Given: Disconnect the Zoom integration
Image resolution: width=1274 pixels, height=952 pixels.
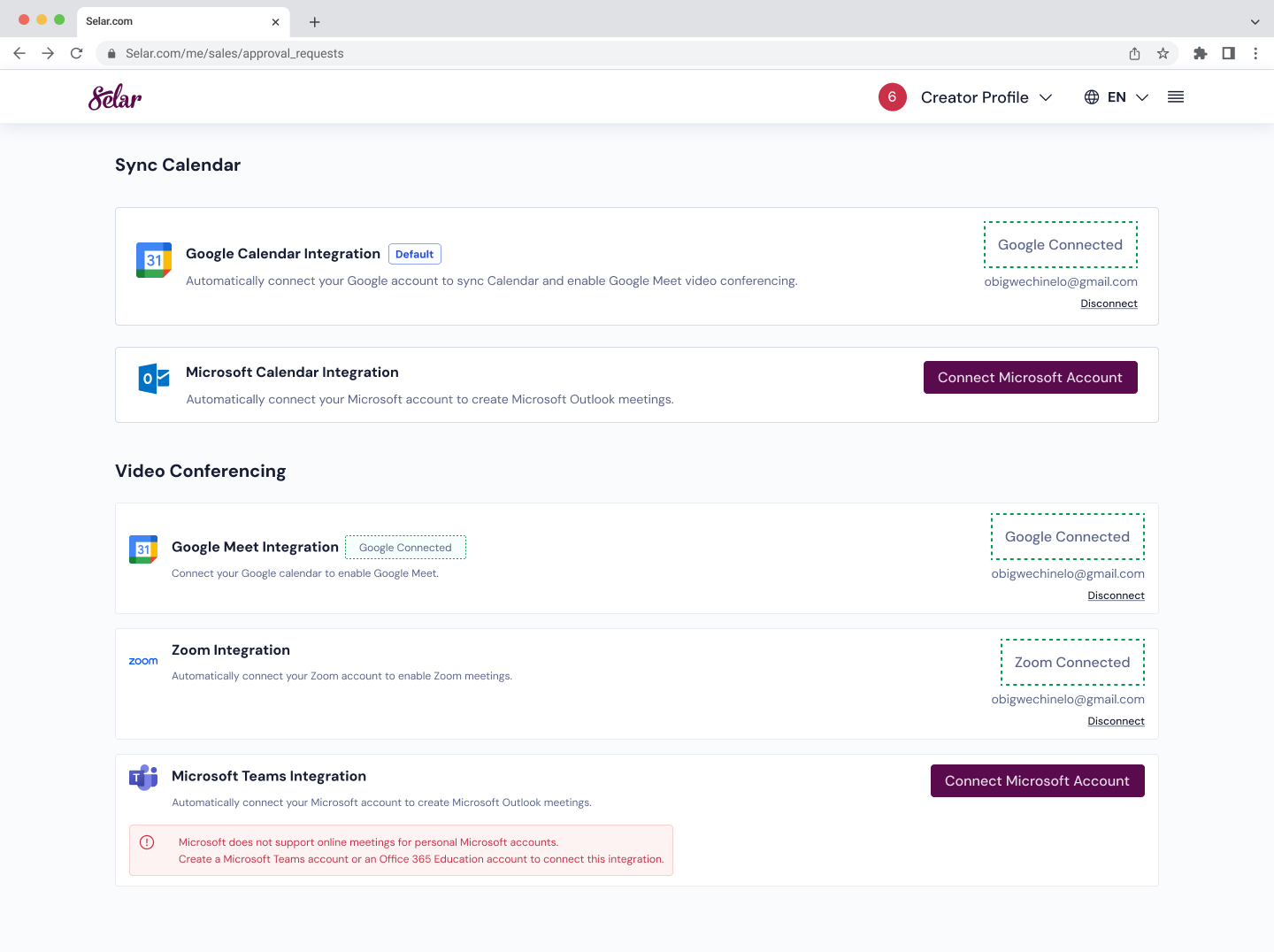Looking at the screenshot, I should tap(1116, 721).
